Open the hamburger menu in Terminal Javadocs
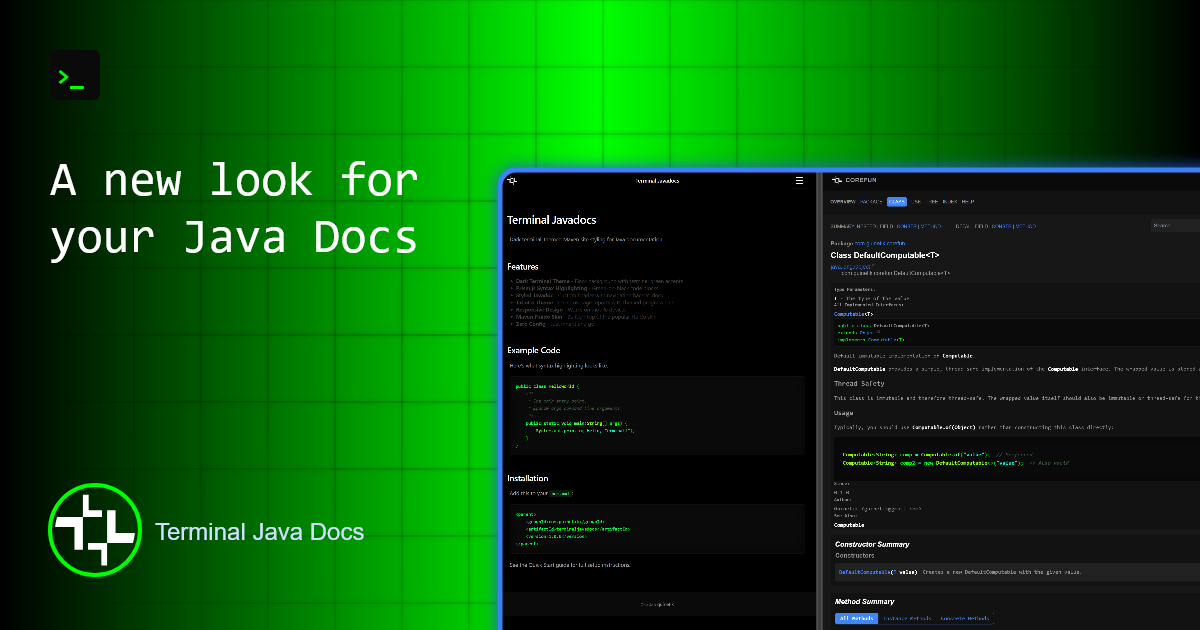The image size is (1200, 630). [799, 181]
